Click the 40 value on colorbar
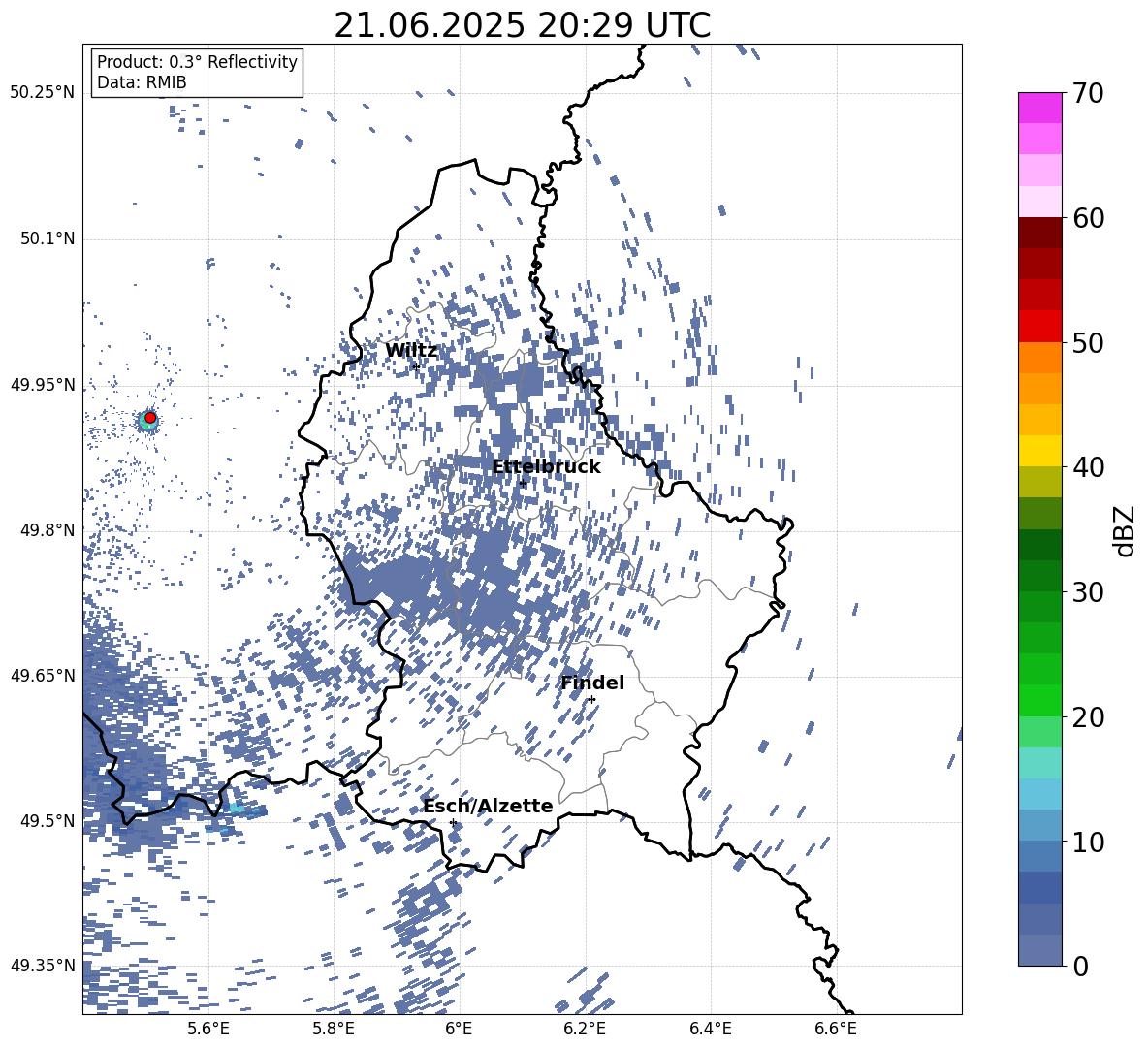The image size is (1148, 1048). 1087,467
